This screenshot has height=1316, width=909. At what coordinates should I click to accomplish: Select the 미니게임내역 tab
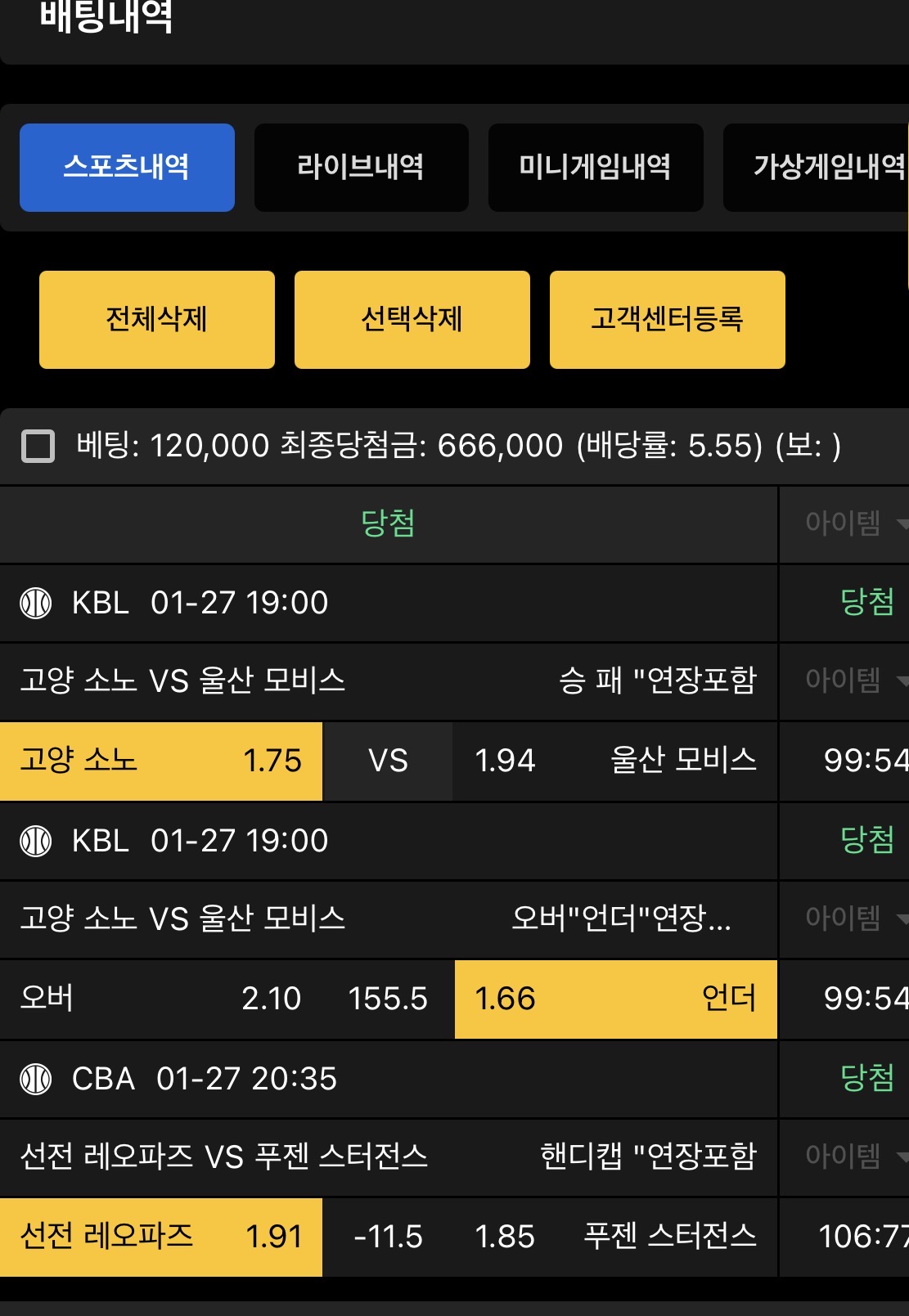(595, 168)
